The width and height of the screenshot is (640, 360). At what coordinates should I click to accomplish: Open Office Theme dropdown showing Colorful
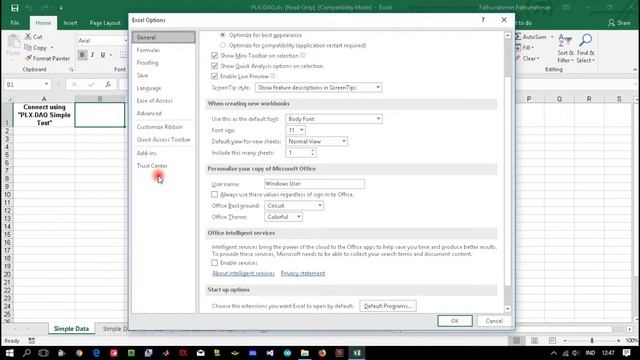(x=284, y=217)
